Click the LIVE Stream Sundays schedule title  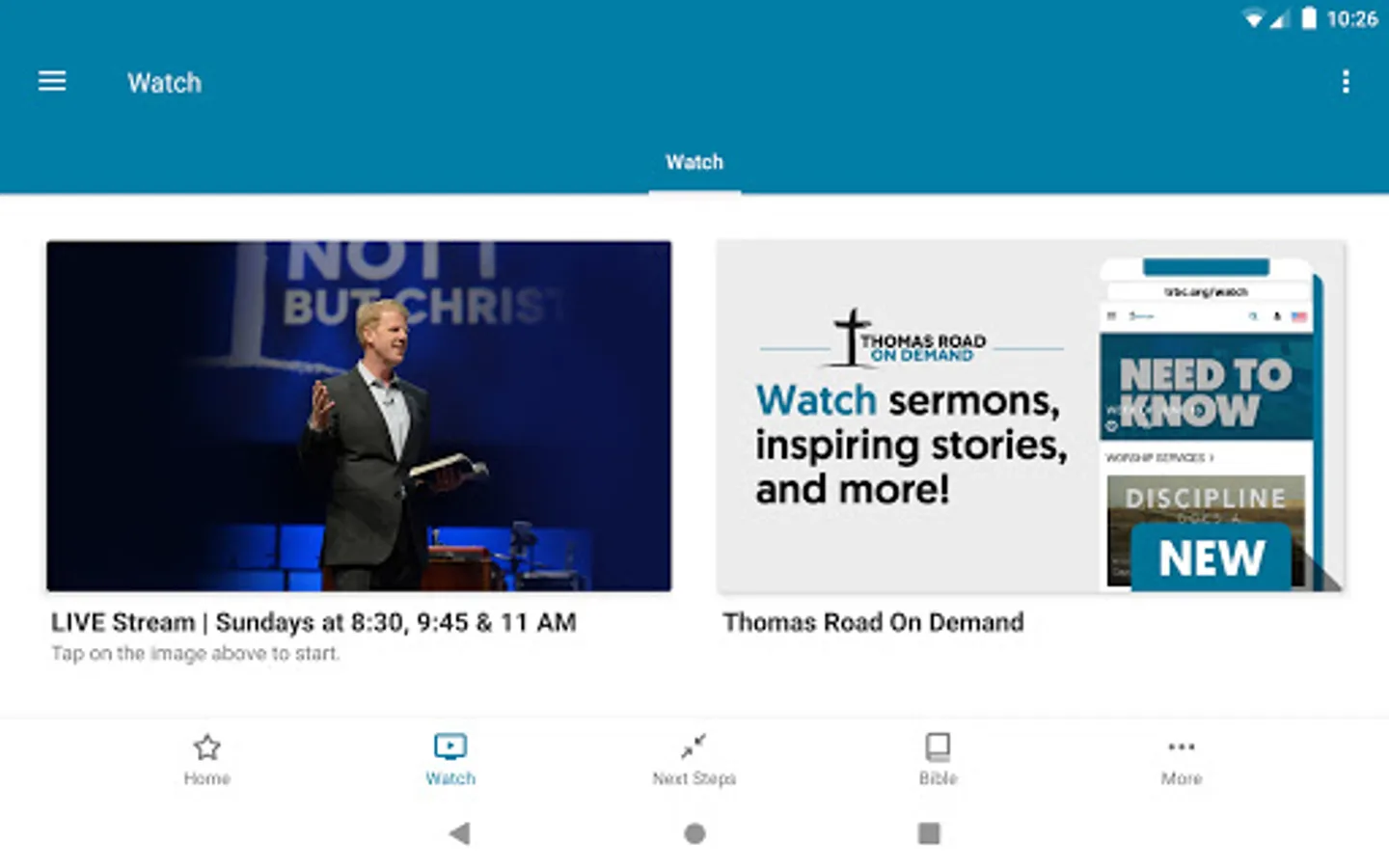313,623
